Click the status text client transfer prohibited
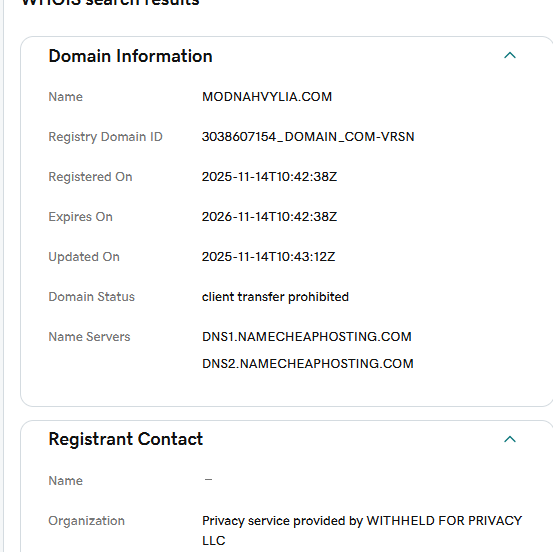The image size is (553, 552). click(x=275, y=297)
